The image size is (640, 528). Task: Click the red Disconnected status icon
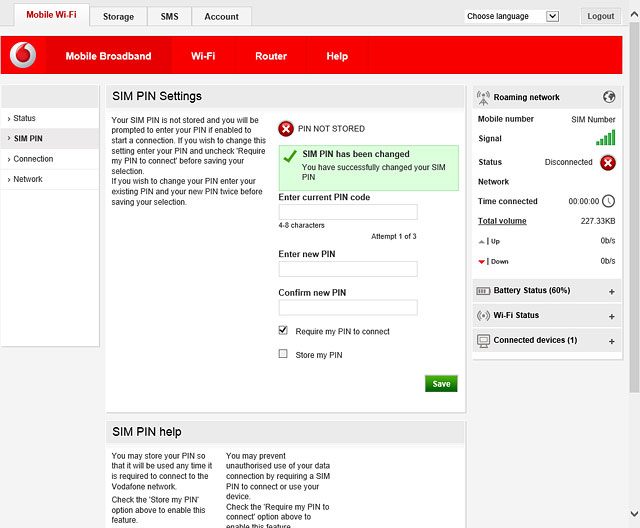coord(608,163)
